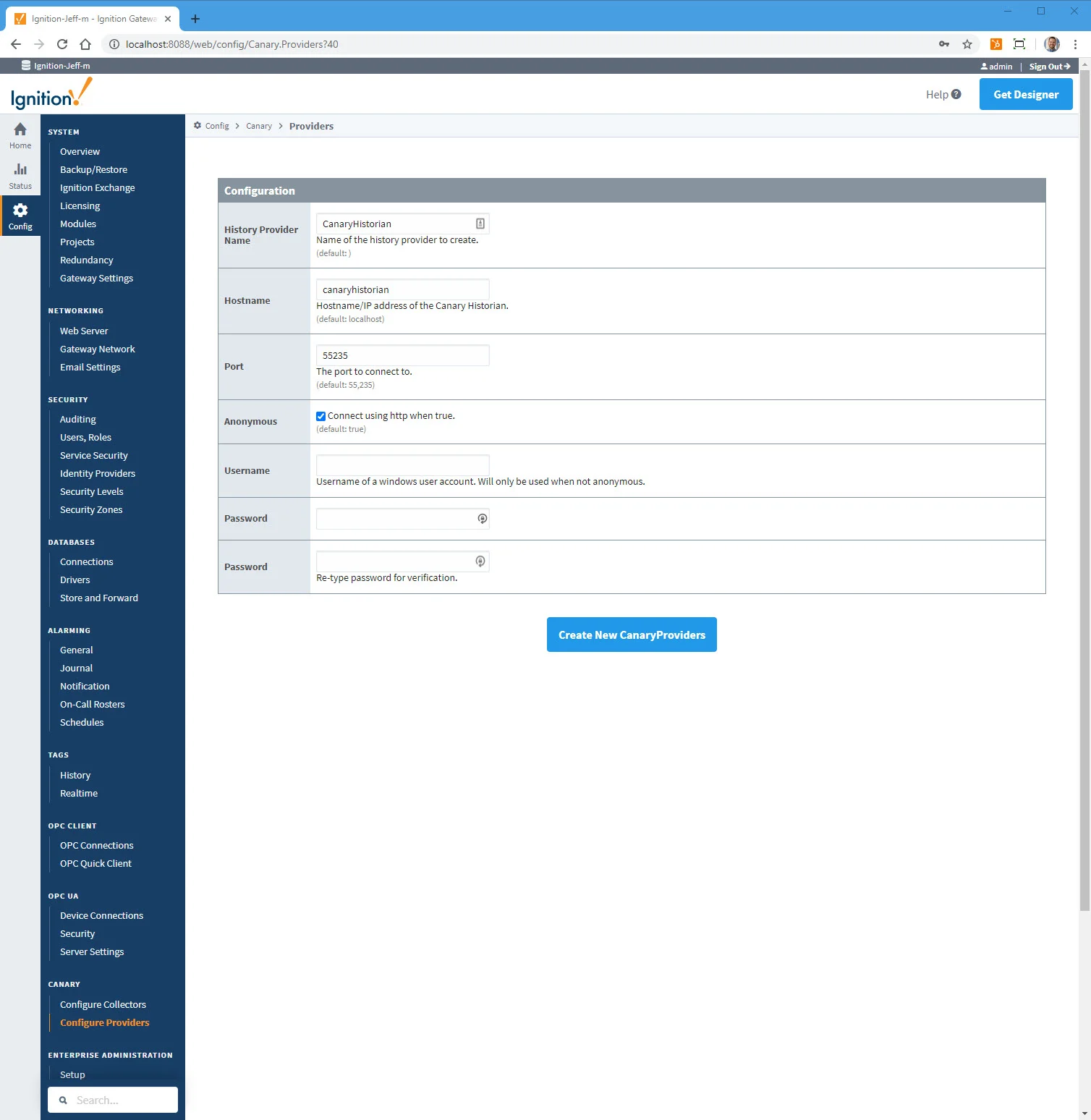The width and height of the screenshot is (1091, 1120).
Task: Open Web Server settings
Action: [x=84, y=331]
